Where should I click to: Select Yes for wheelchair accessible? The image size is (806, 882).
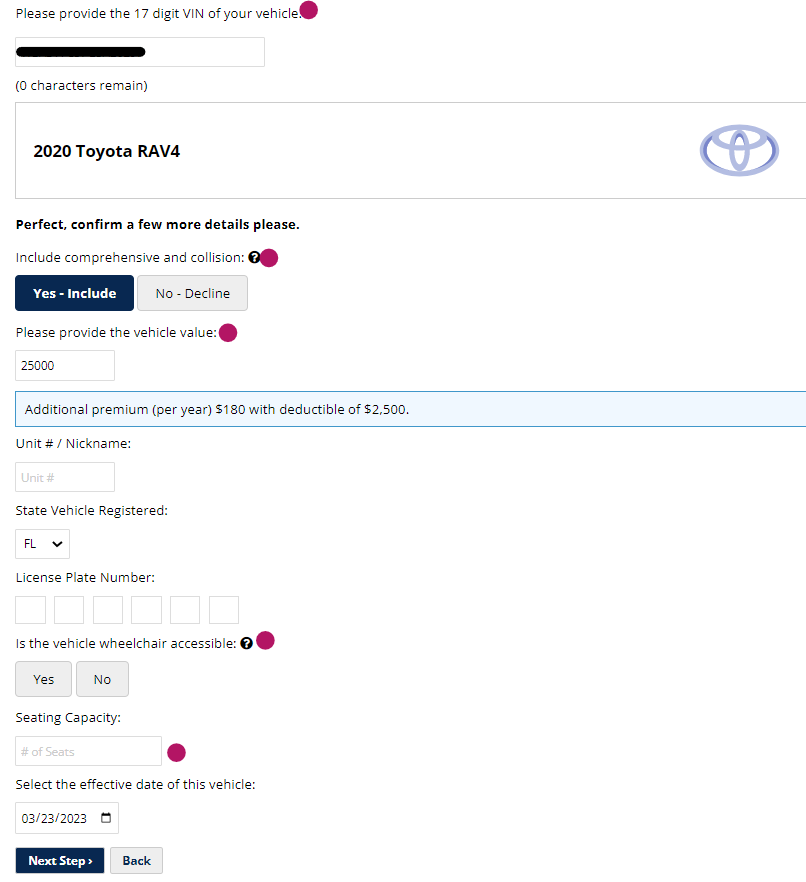[x=43, y=679]
